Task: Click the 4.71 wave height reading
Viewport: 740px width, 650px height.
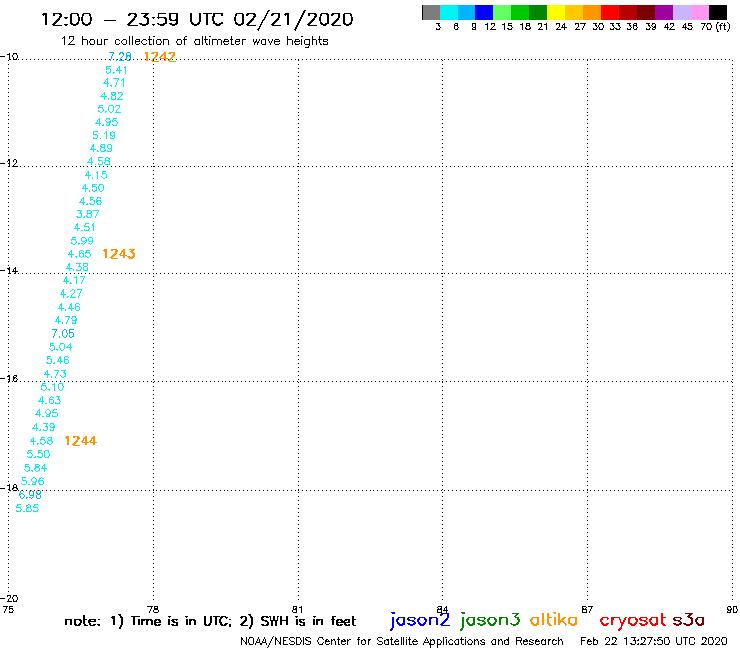Action: (x=114, y=83)
